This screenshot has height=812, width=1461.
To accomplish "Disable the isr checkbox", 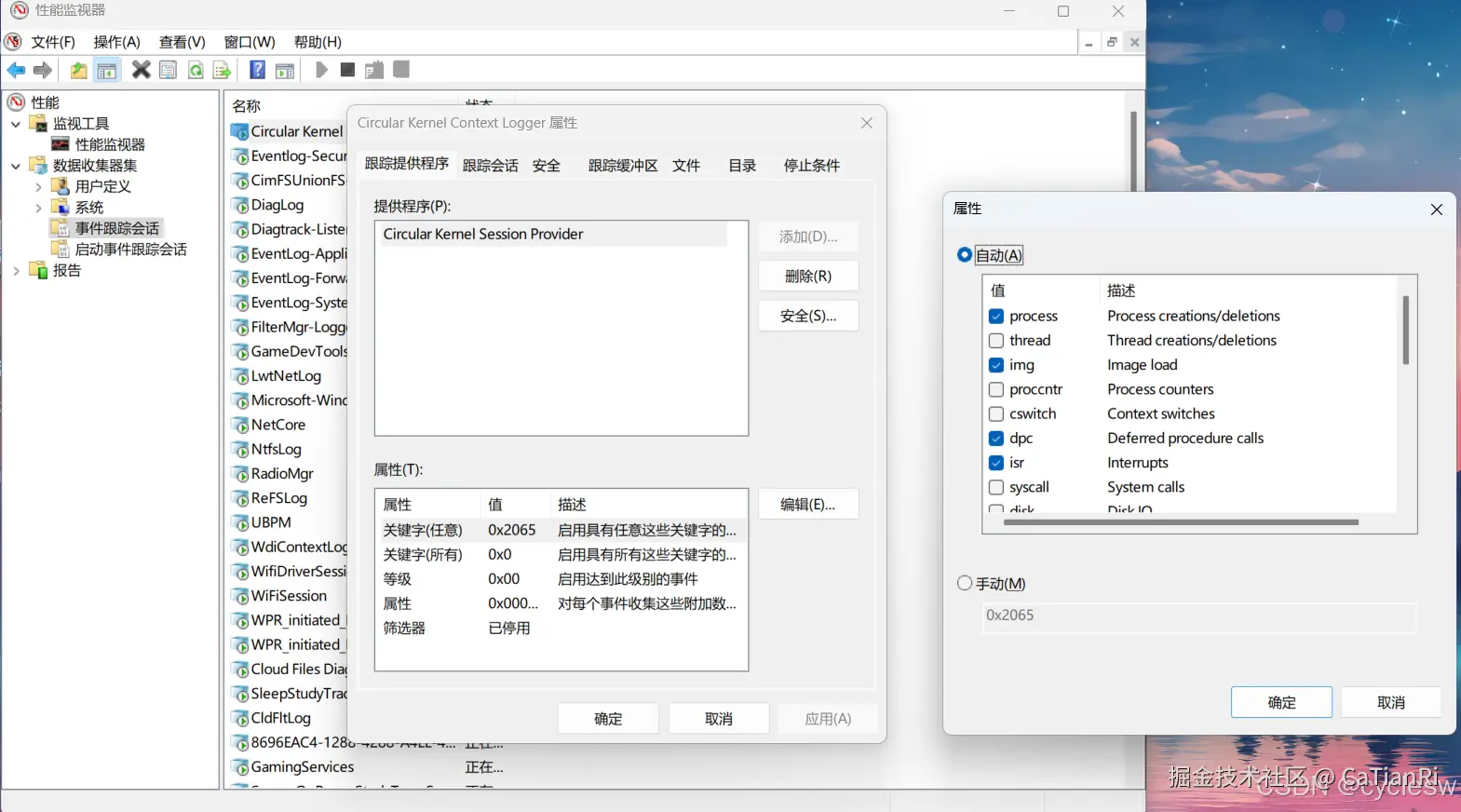I will click(996, 463).
